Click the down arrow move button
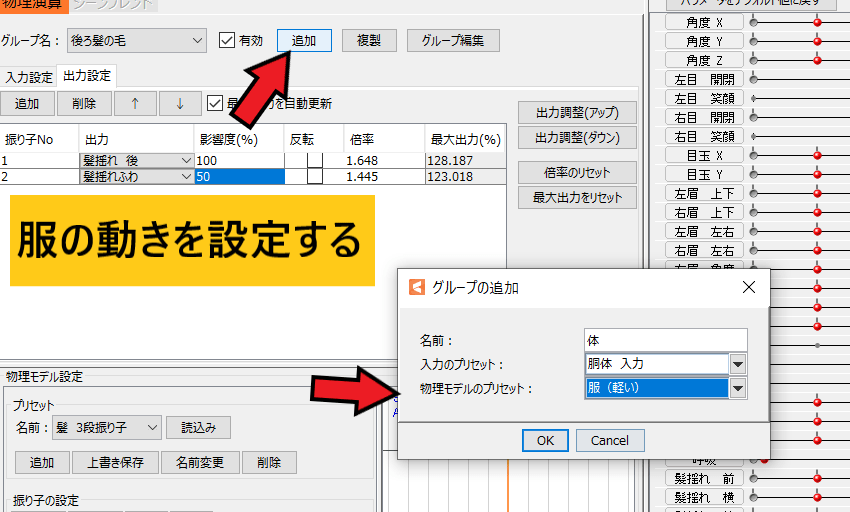Viewport: 850px width, 512px height. (x=180, y=103)
